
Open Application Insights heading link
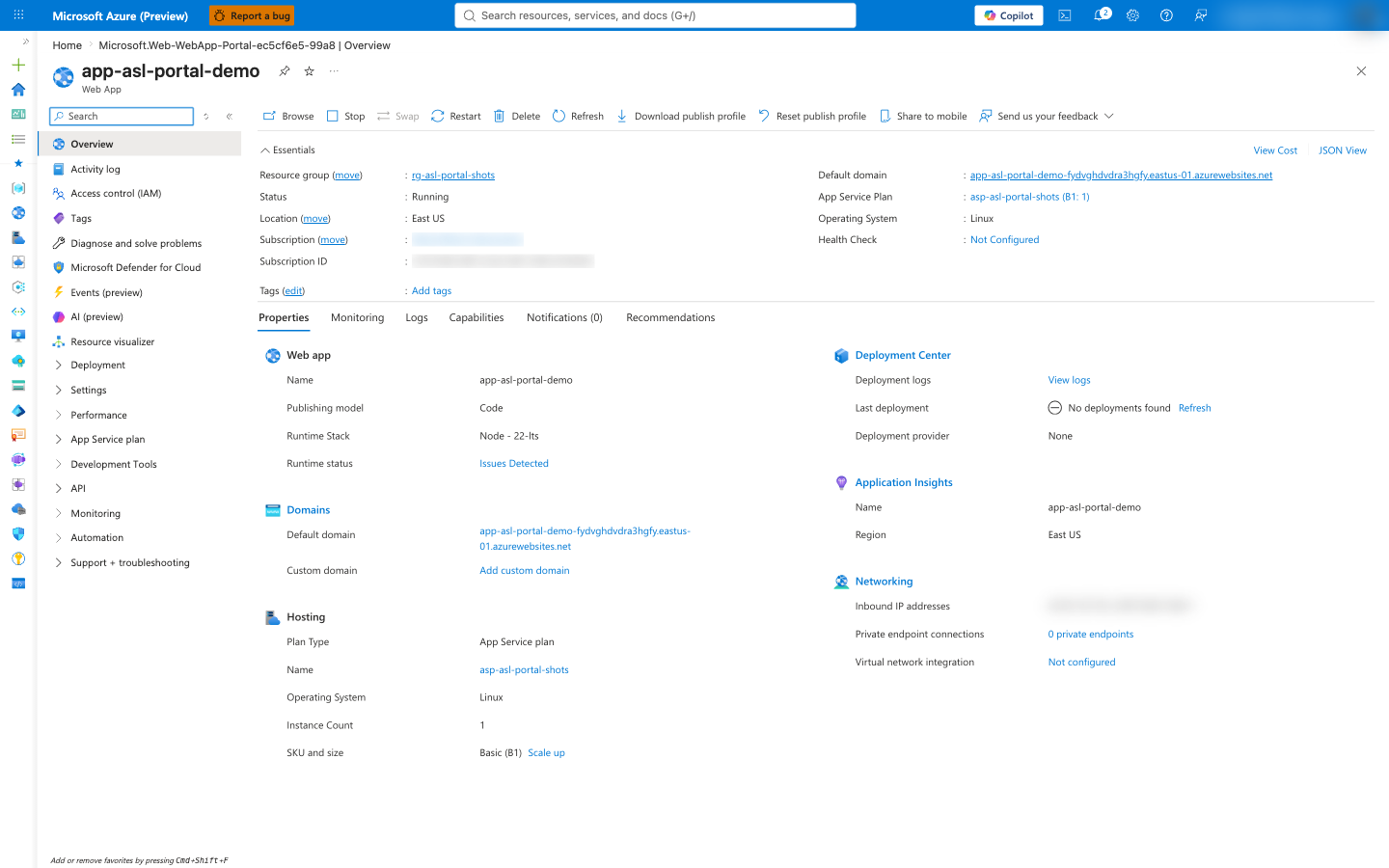904,483
